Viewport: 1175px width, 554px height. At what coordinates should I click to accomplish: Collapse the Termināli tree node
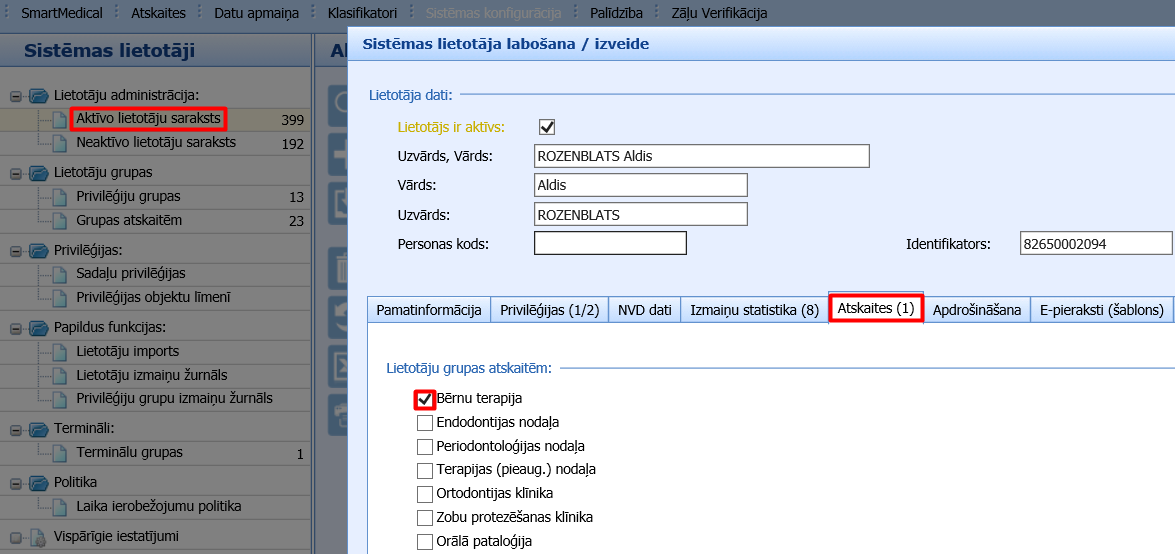(16, 430)
